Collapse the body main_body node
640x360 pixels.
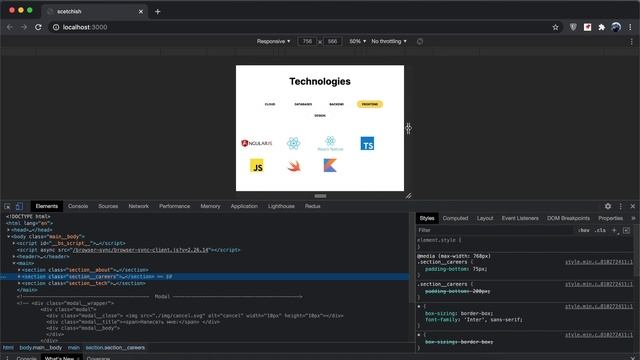pos(9,237)
